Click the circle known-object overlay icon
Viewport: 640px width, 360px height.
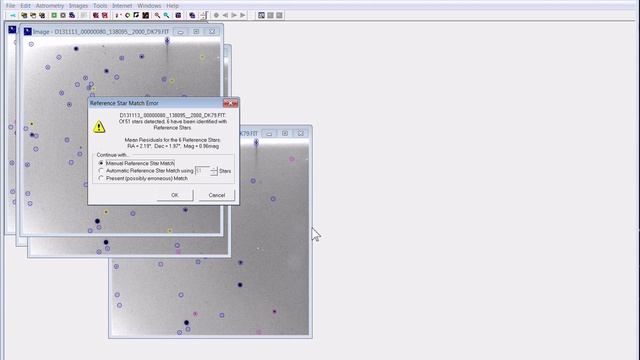click(x=127, y=15)
